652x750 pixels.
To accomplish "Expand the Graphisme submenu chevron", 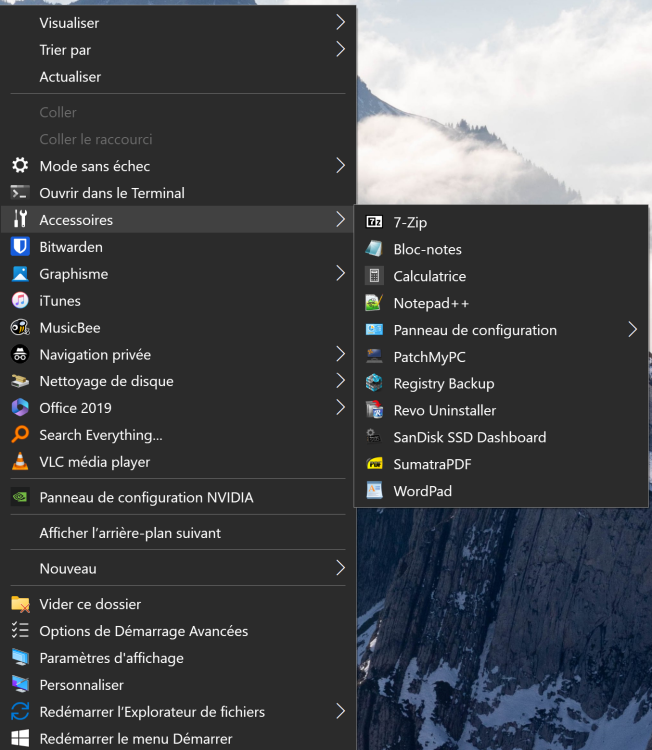I will pos(340,273).
